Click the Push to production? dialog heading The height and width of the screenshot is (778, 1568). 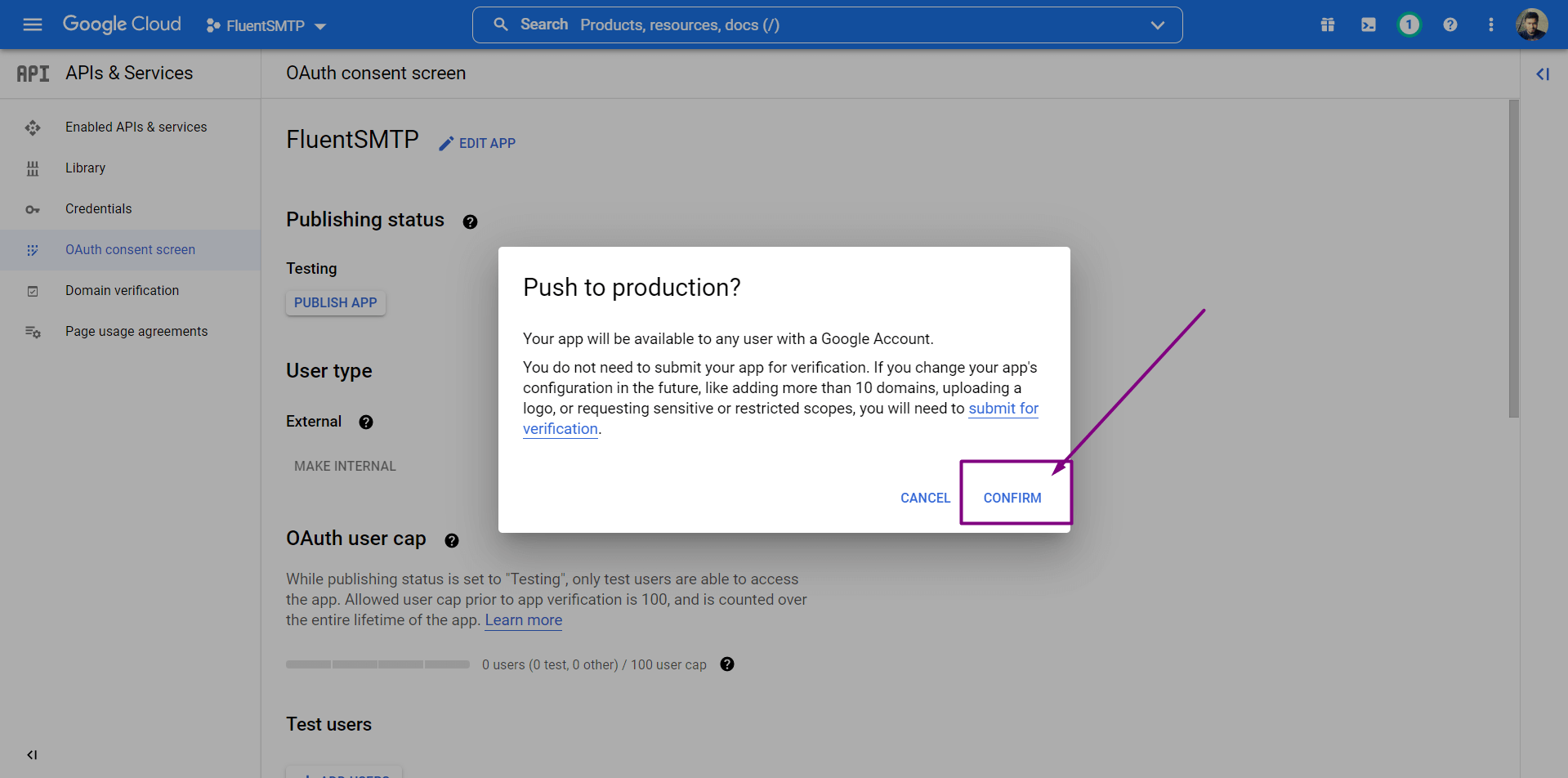[632, 288]
